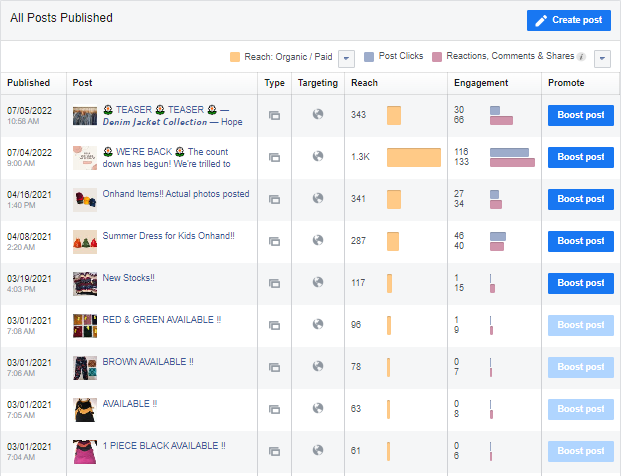Click disabled Boost post for AVAILABLE !! 7:05 AM row
The image size is (621, 476).
click(x=581, y=409)
